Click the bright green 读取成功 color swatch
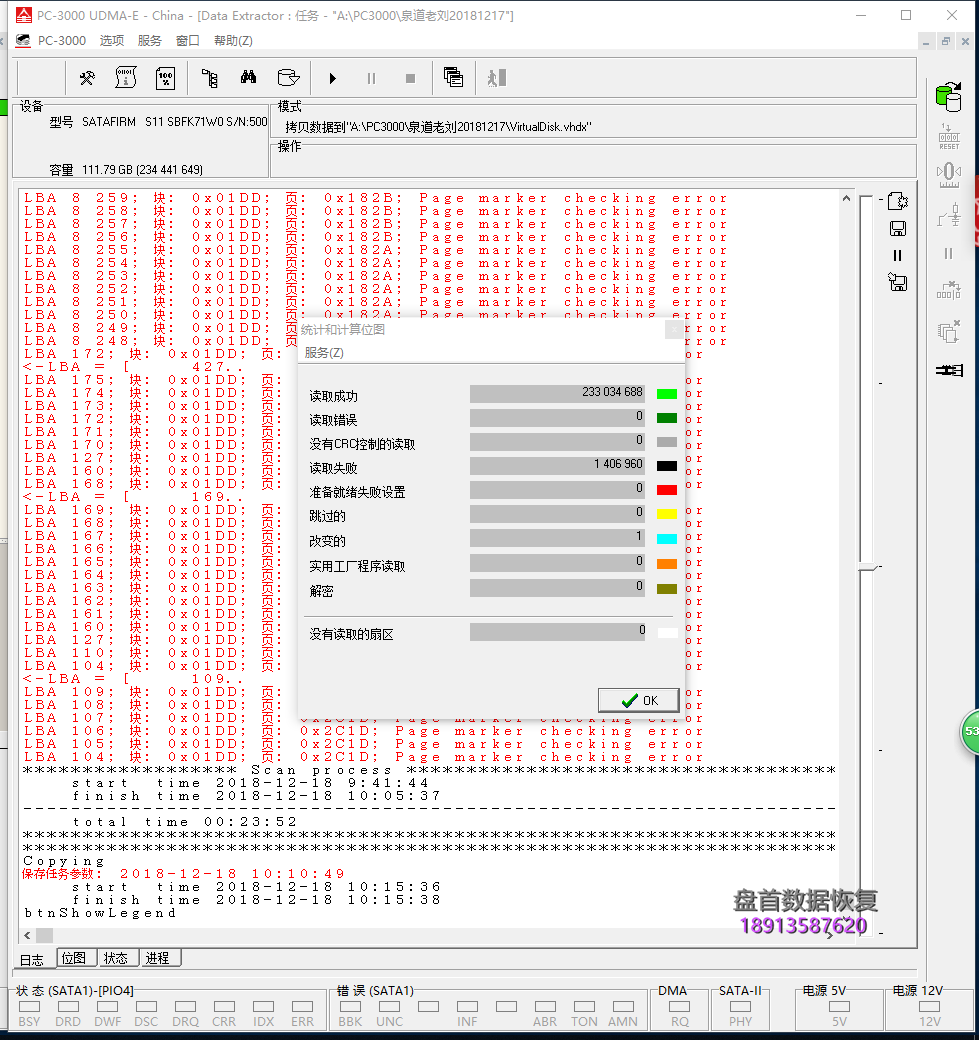979x1040 pixels. (x=667, y=394)
